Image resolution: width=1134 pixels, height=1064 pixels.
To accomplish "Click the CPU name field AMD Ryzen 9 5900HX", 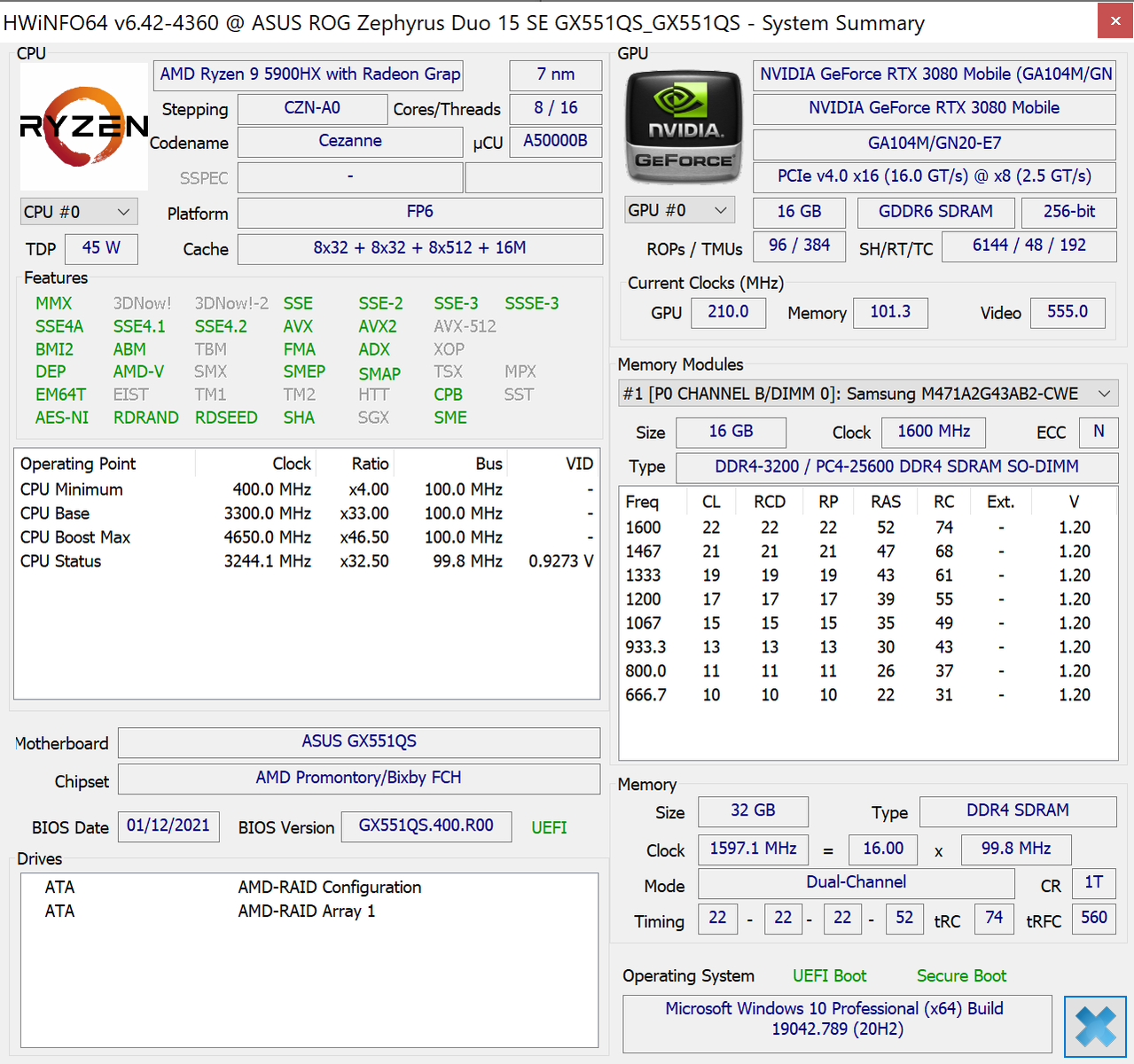I will (x=309, y=74).
